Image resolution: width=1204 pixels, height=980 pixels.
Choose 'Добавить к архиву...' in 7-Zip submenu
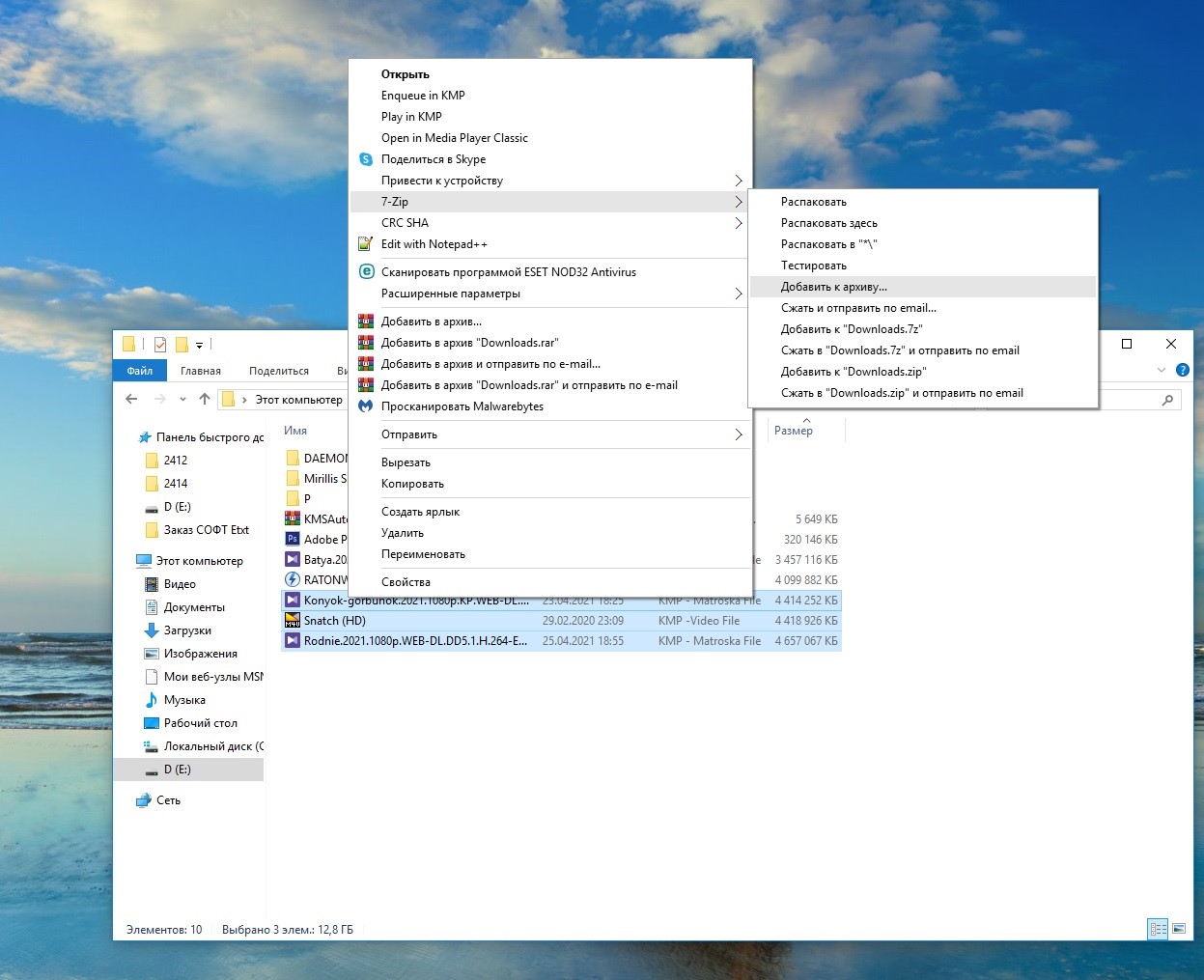834,287
